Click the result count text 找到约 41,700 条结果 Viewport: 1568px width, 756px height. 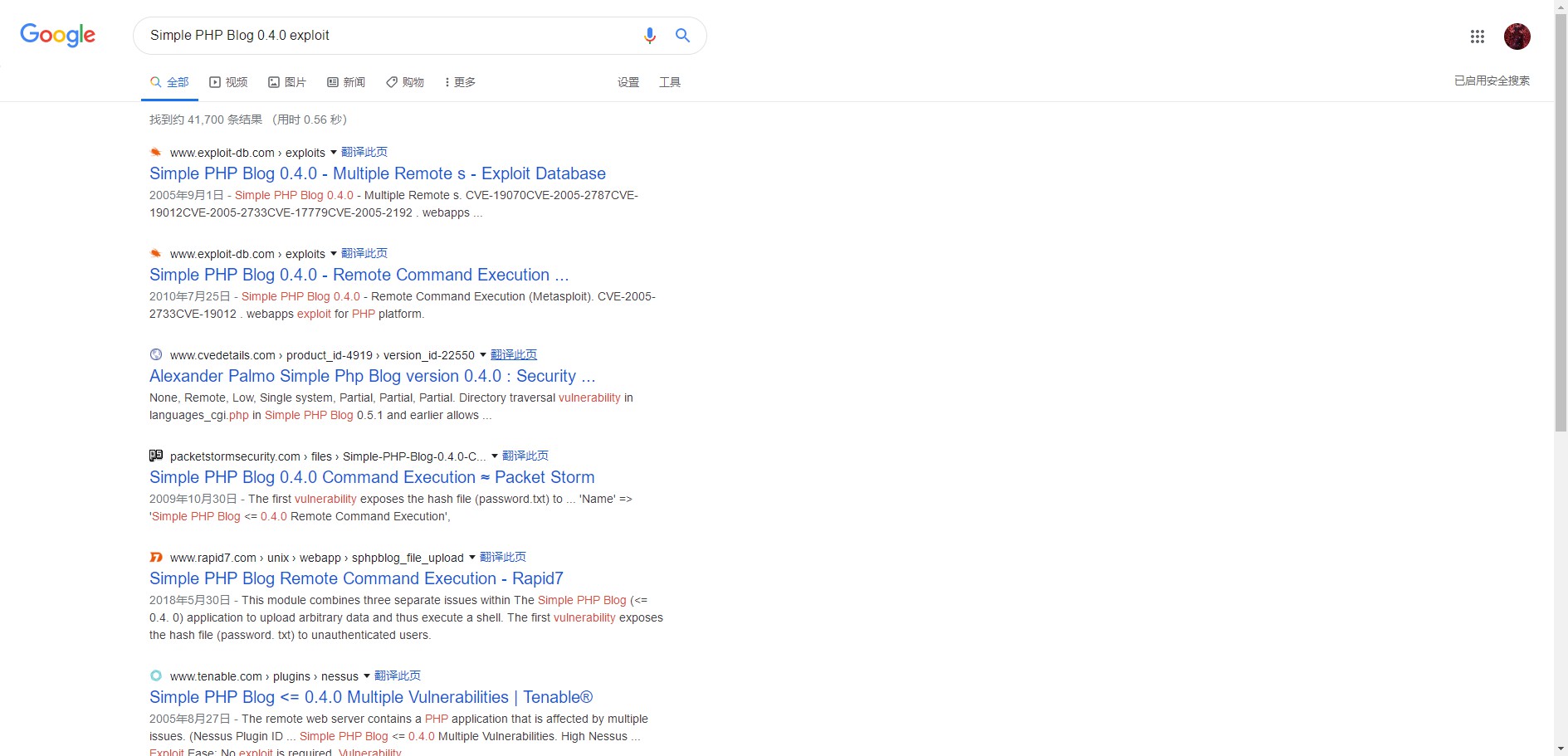[206, 119]
